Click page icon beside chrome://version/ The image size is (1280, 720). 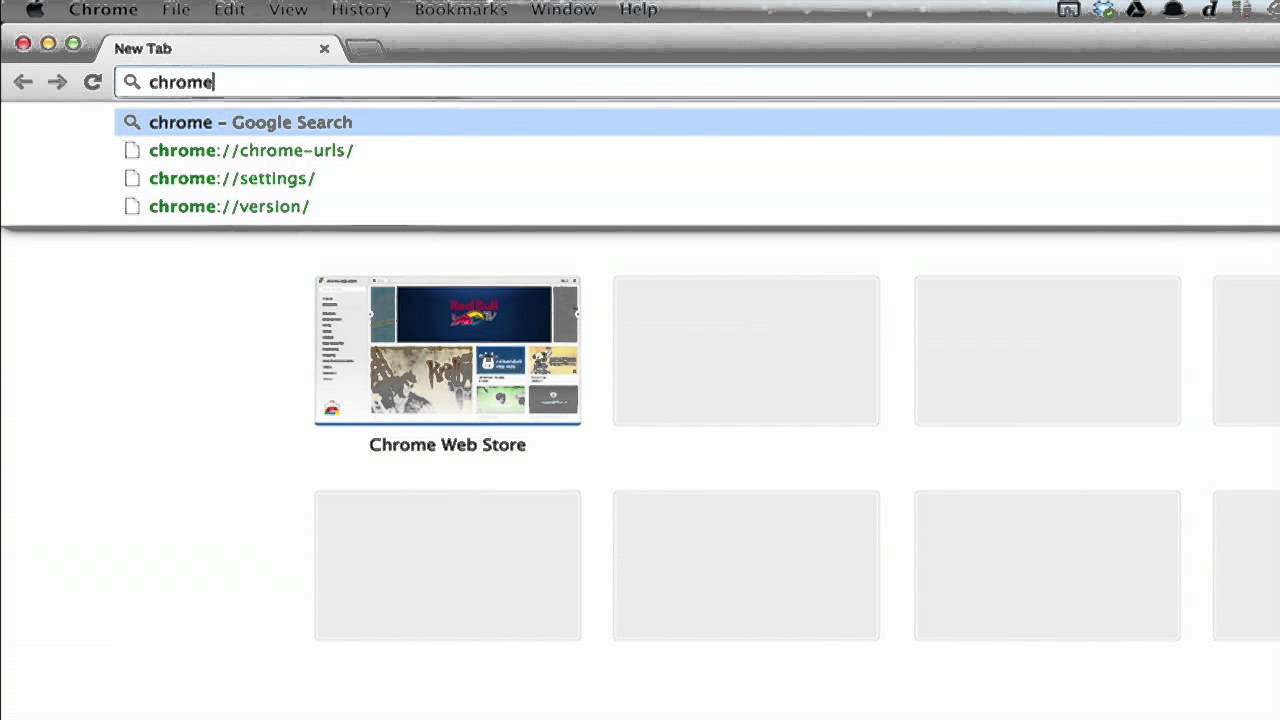[x=132, y=206]
